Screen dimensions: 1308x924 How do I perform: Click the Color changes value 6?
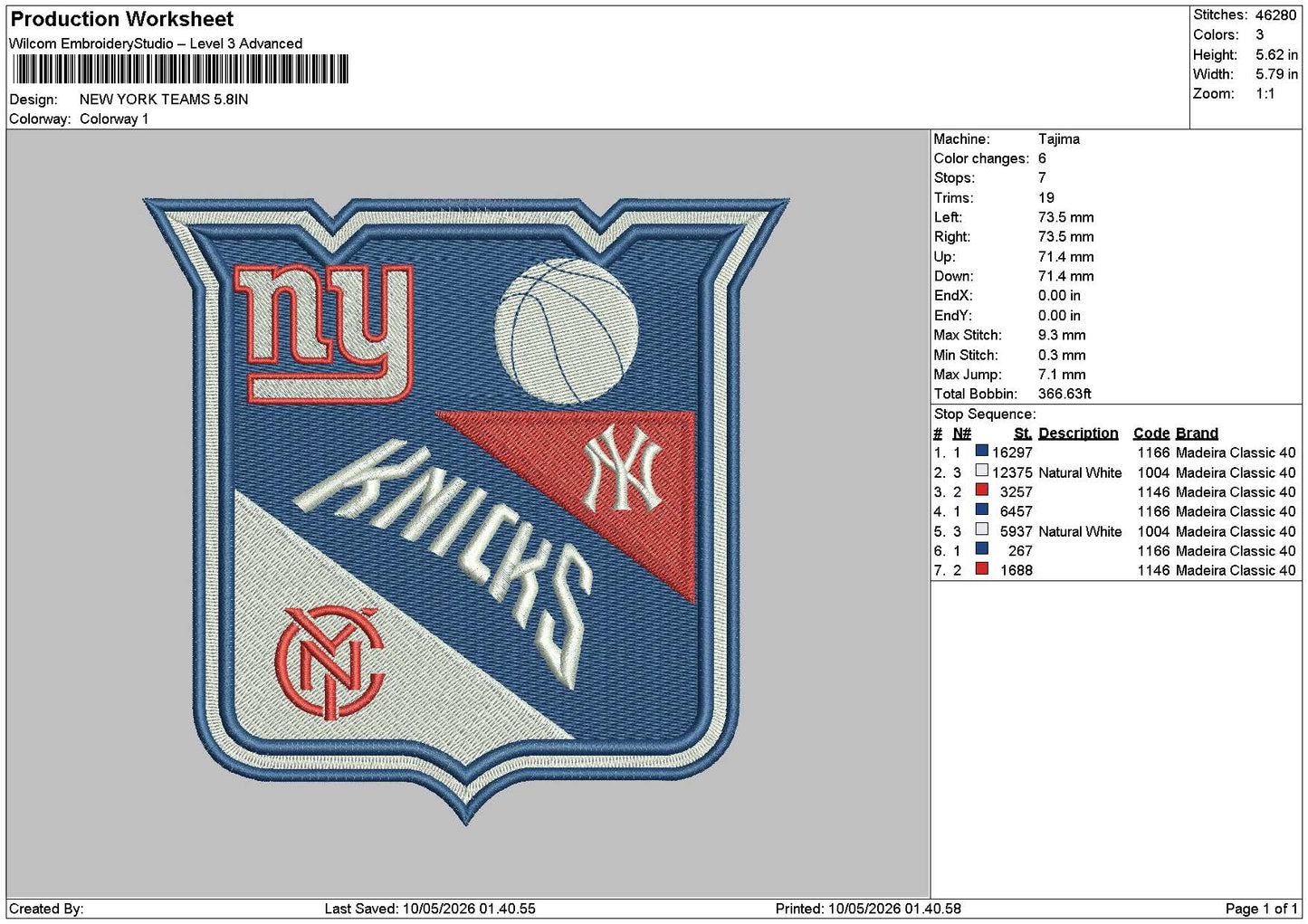(1043, 158)
